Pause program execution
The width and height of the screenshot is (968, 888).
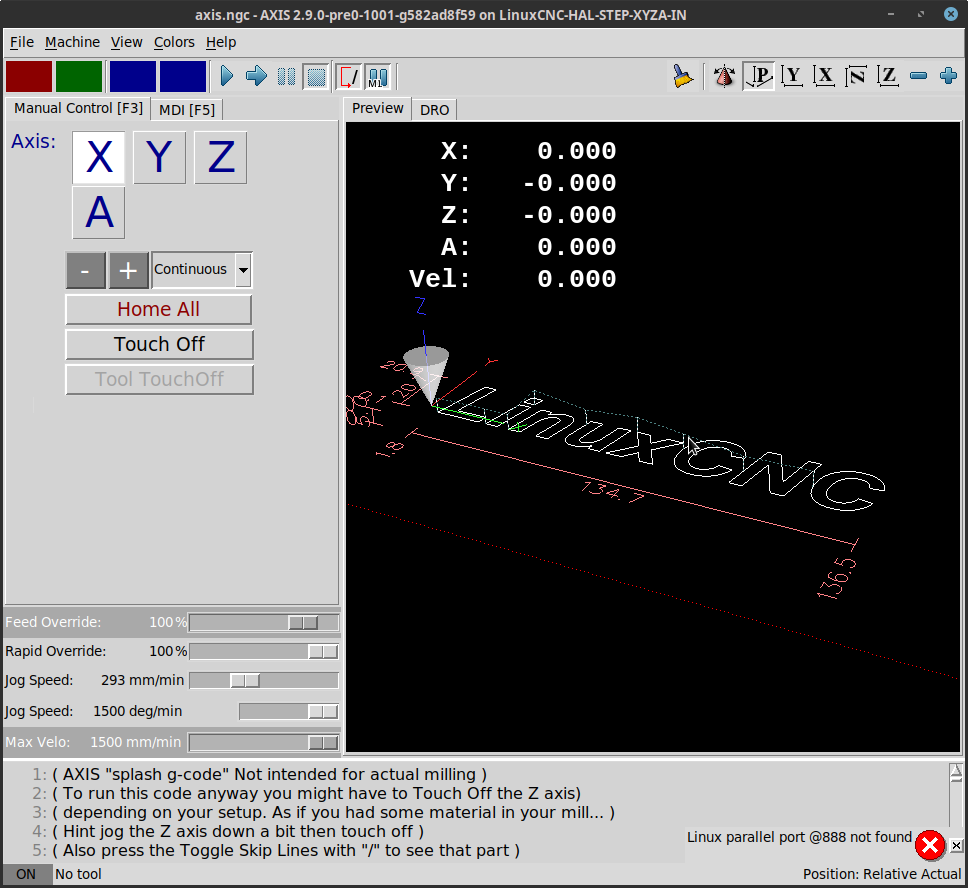tap(286, 77)
